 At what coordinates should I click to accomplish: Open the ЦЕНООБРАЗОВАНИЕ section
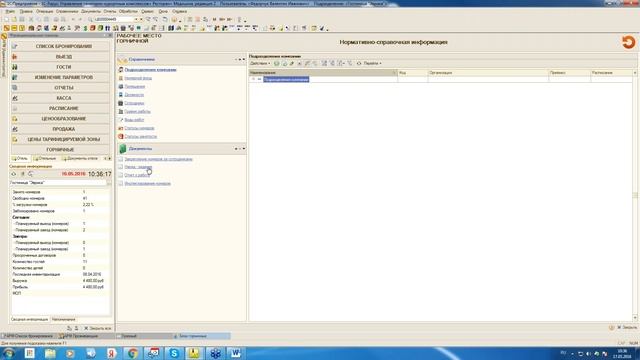60,119
